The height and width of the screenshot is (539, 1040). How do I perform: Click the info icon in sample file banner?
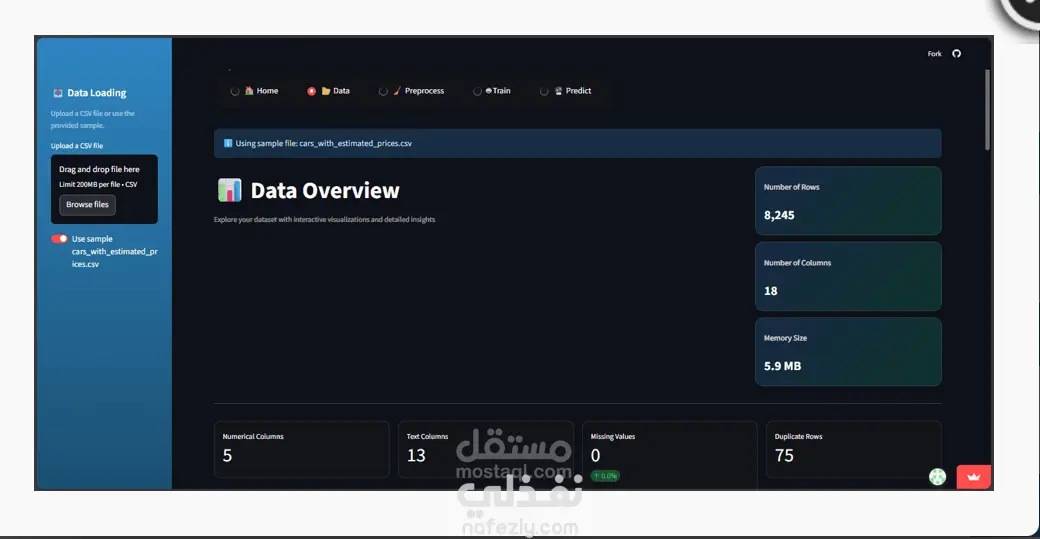tap(228, 143)
